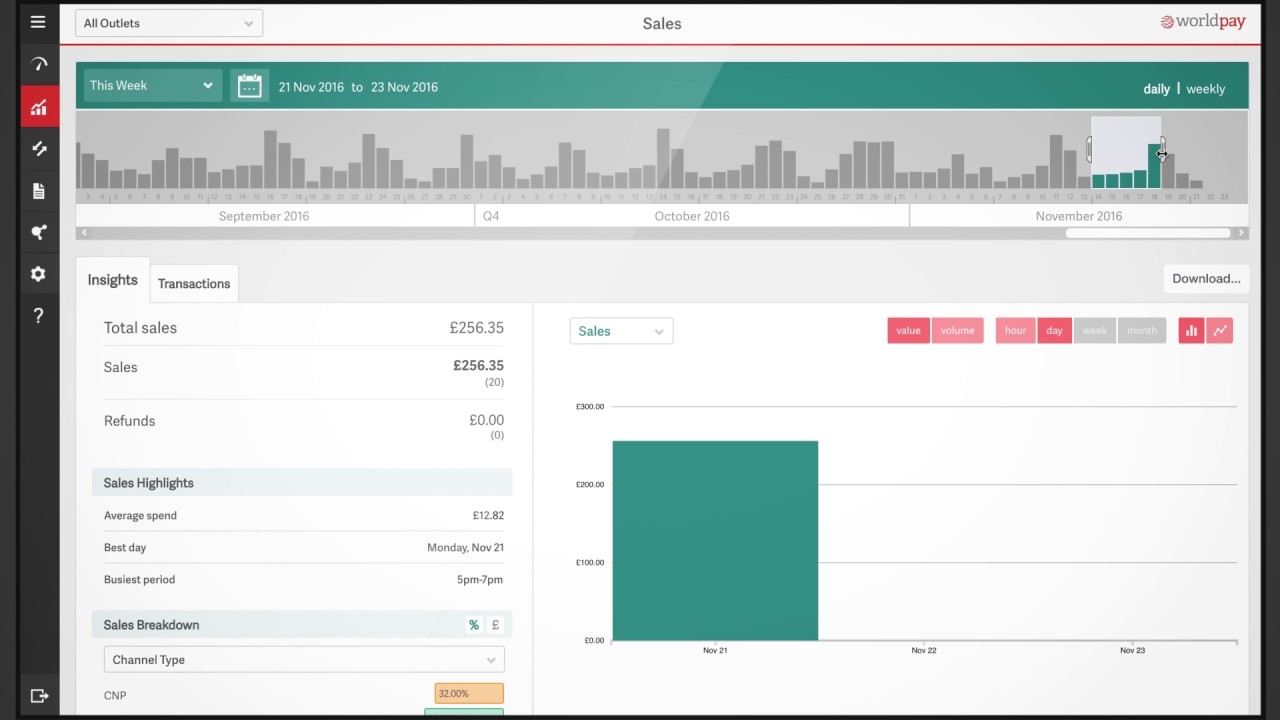Click the timeline selection left handle

pyautogui.click(x=1089, y=149)
